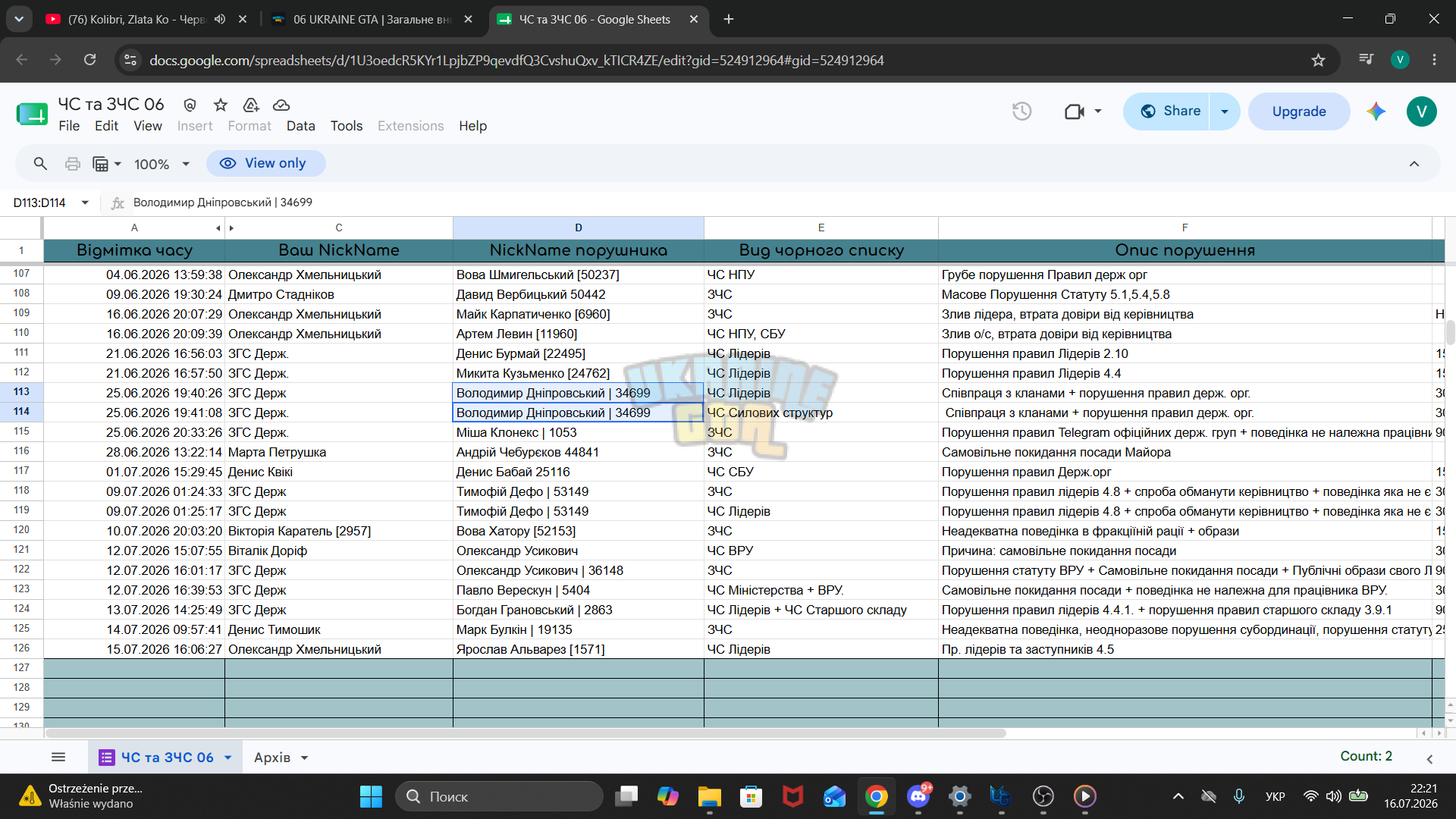Expand the Архів sheet tab menu

[305, 758]
